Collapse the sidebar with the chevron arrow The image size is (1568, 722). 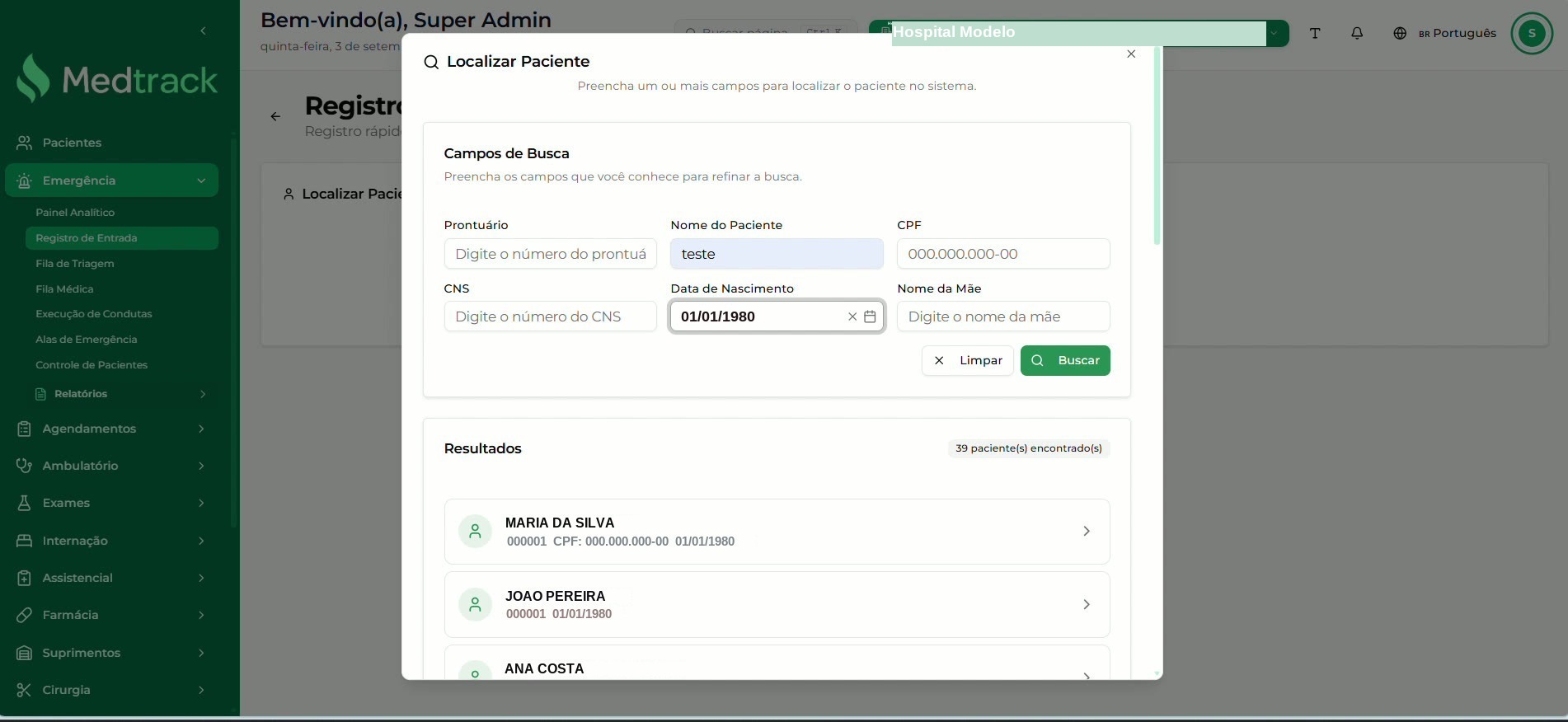tap(203, 31)
